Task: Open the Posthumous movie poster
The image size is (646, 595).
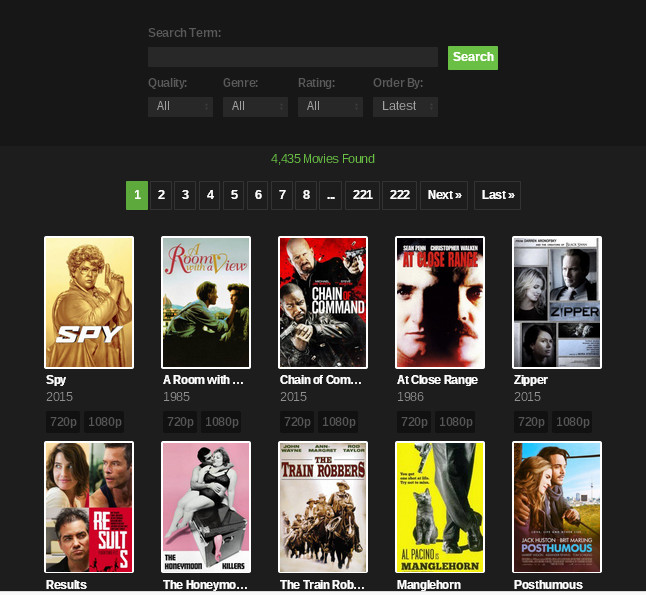Action: click(x=557, y=507)
